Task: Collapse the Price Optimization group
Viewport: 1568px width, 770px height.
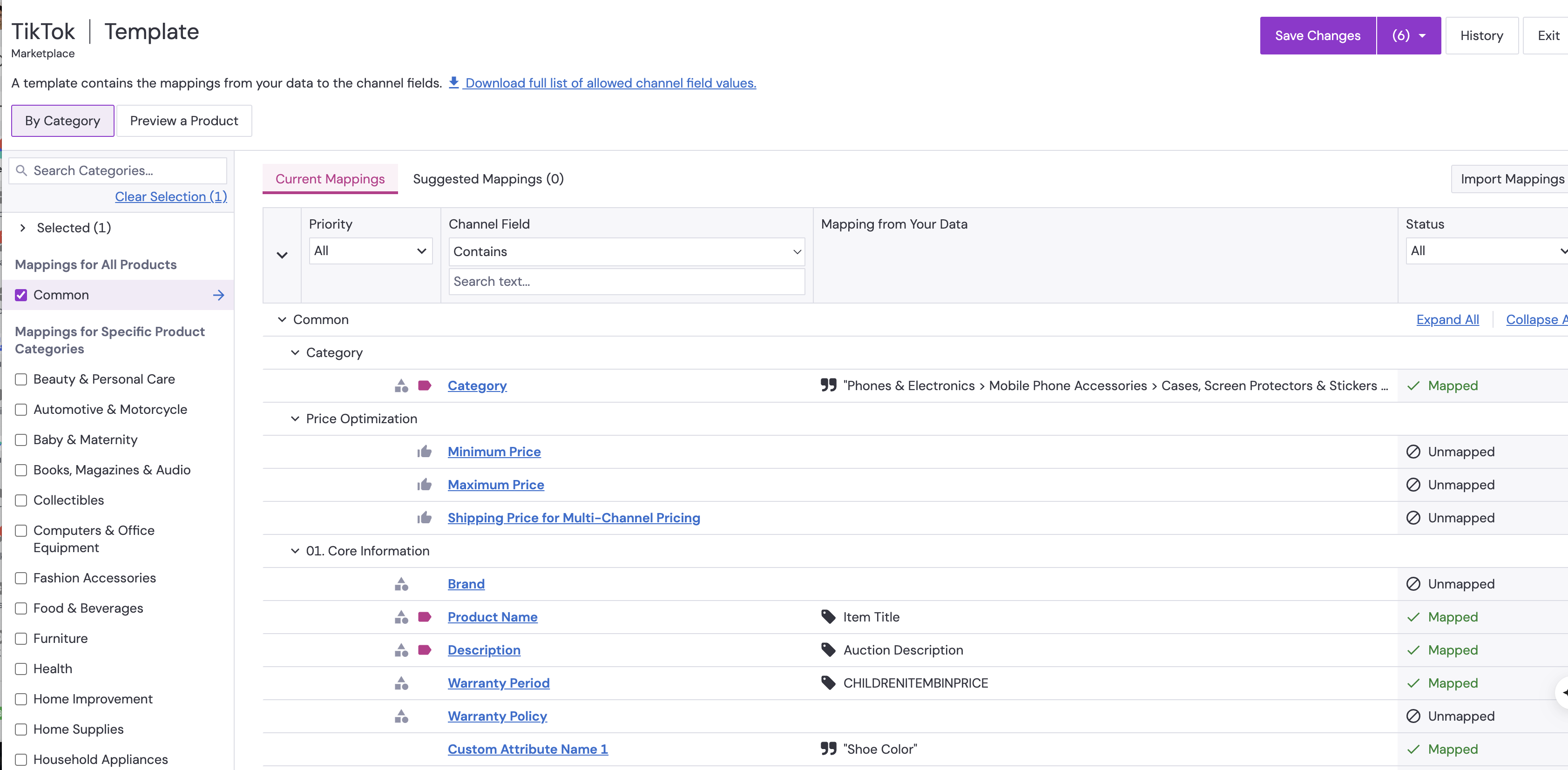Action: click(x=295, y=419)
